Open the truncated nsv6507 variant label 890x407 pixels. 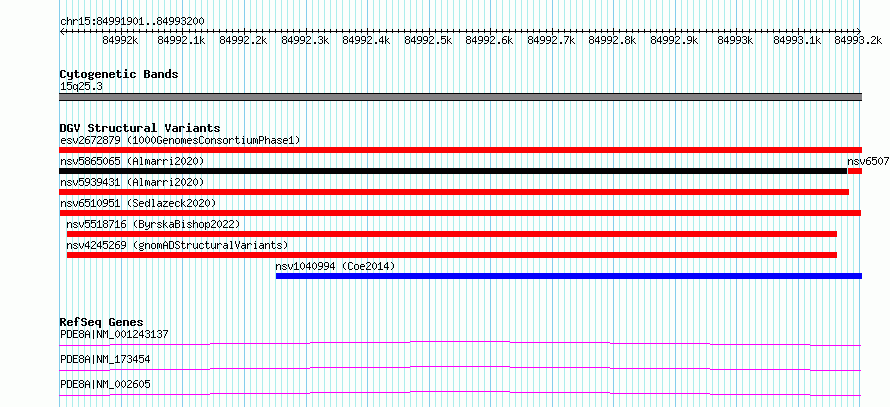(x=868, y=162)
